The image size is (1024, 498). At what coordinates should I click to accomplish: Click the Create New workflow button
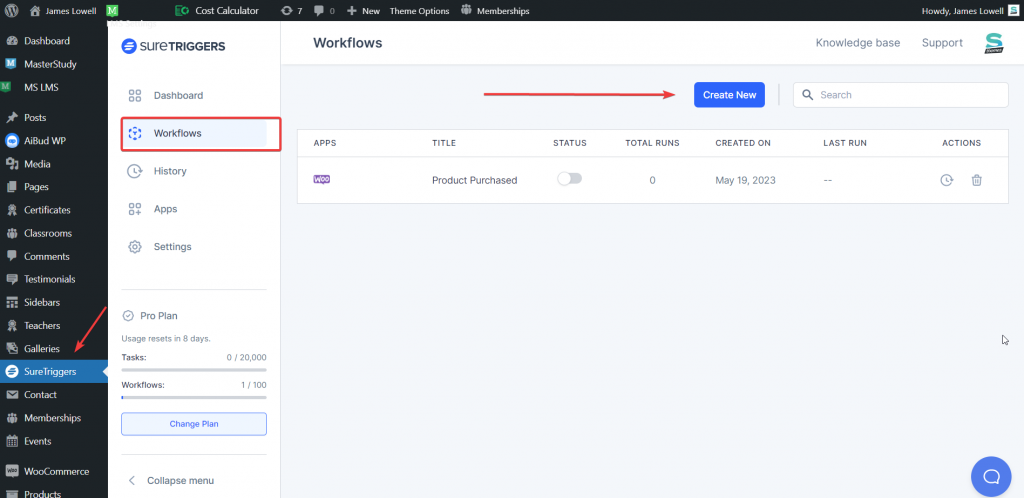tap(729, 95)
